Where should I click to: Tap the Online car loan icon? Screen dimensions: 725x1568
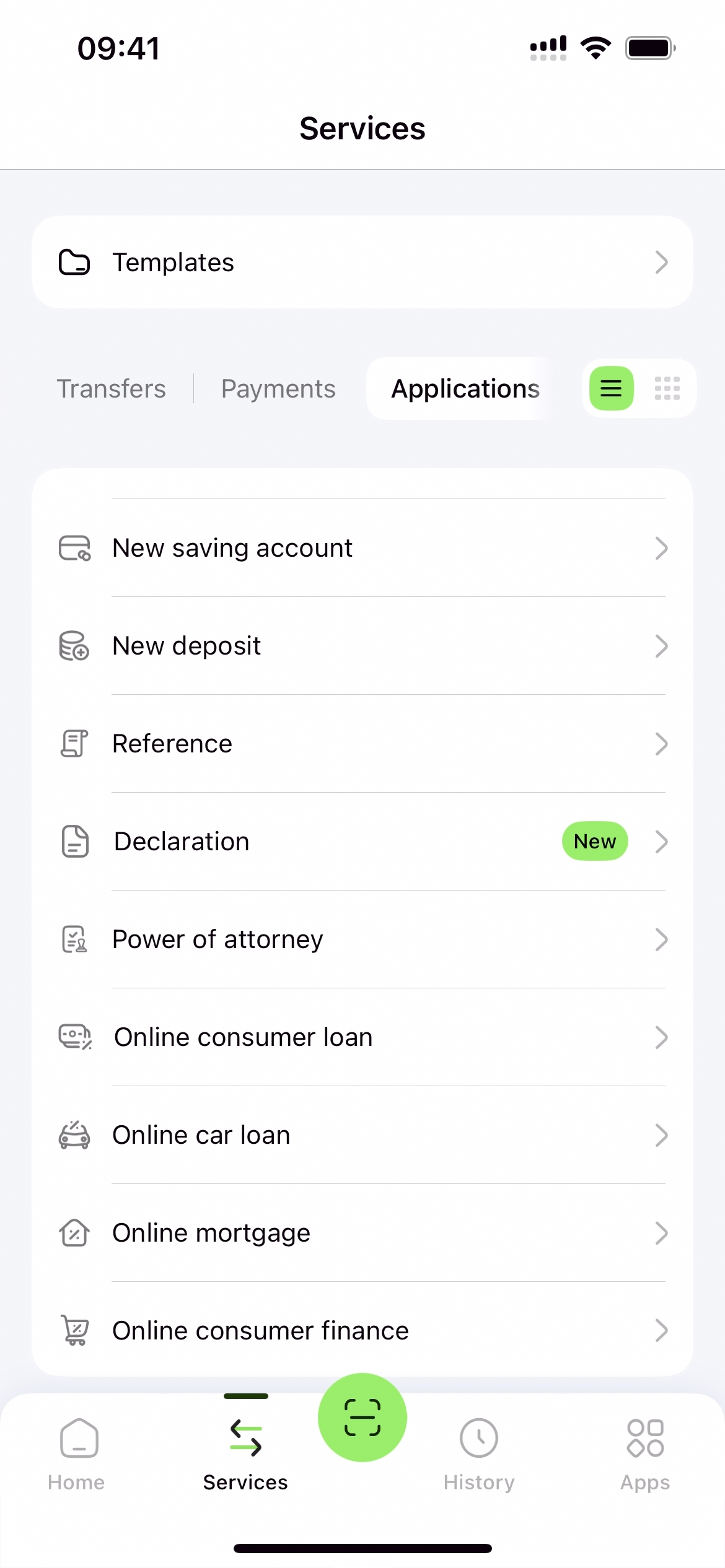tap(74, 1135)
